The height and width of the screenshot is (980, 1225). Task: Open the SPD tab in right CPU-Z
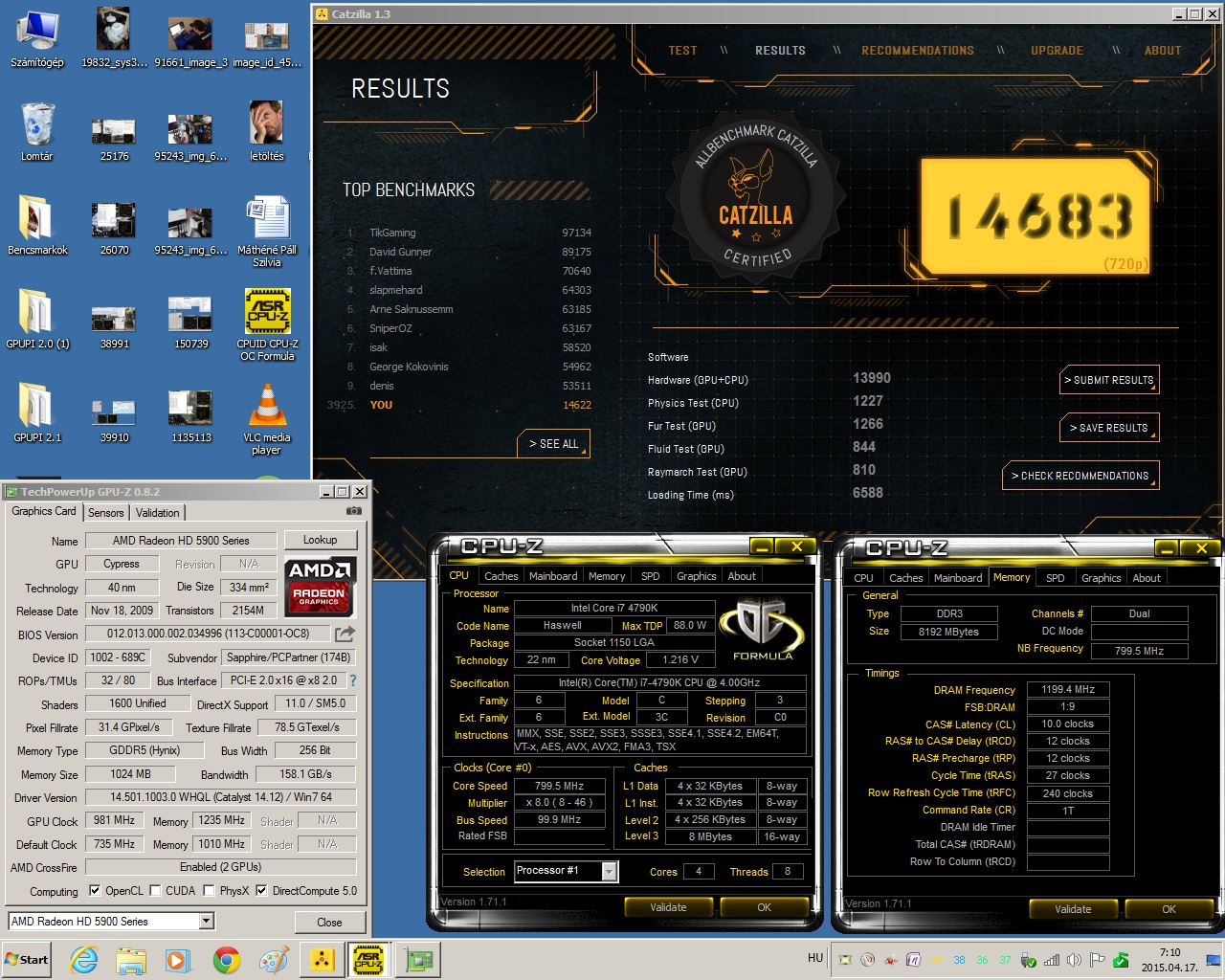tap(1056, 578)
